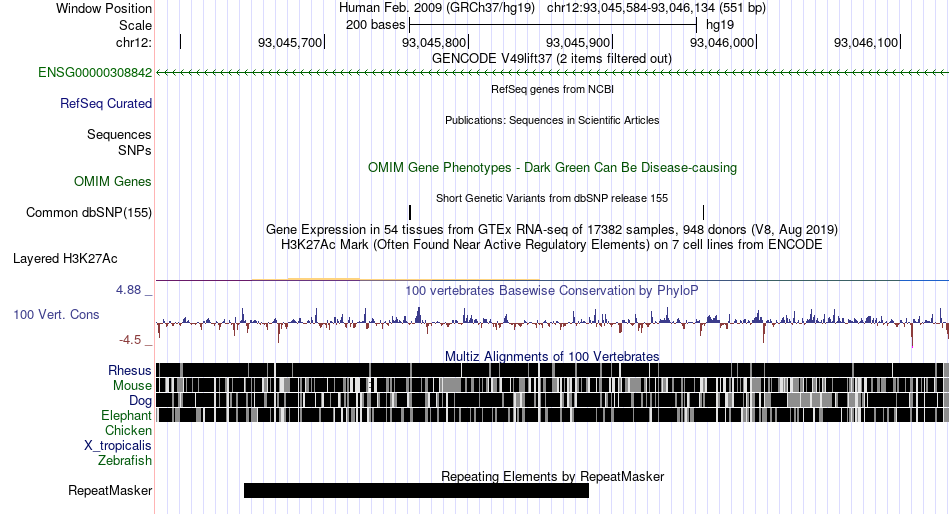Click the 93,045,800 ruler position
950x514 pixels.
(x=434, y=42)
